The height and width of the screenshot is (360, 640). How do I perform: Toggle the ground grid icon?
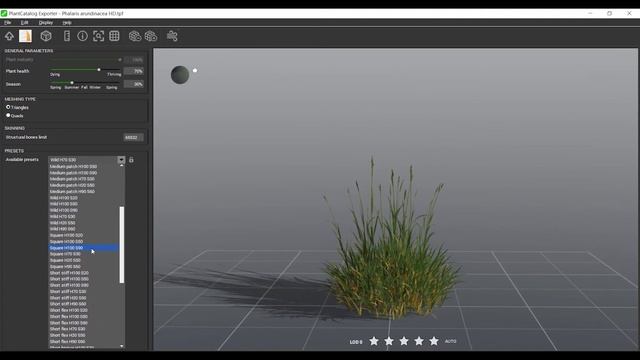114,36
